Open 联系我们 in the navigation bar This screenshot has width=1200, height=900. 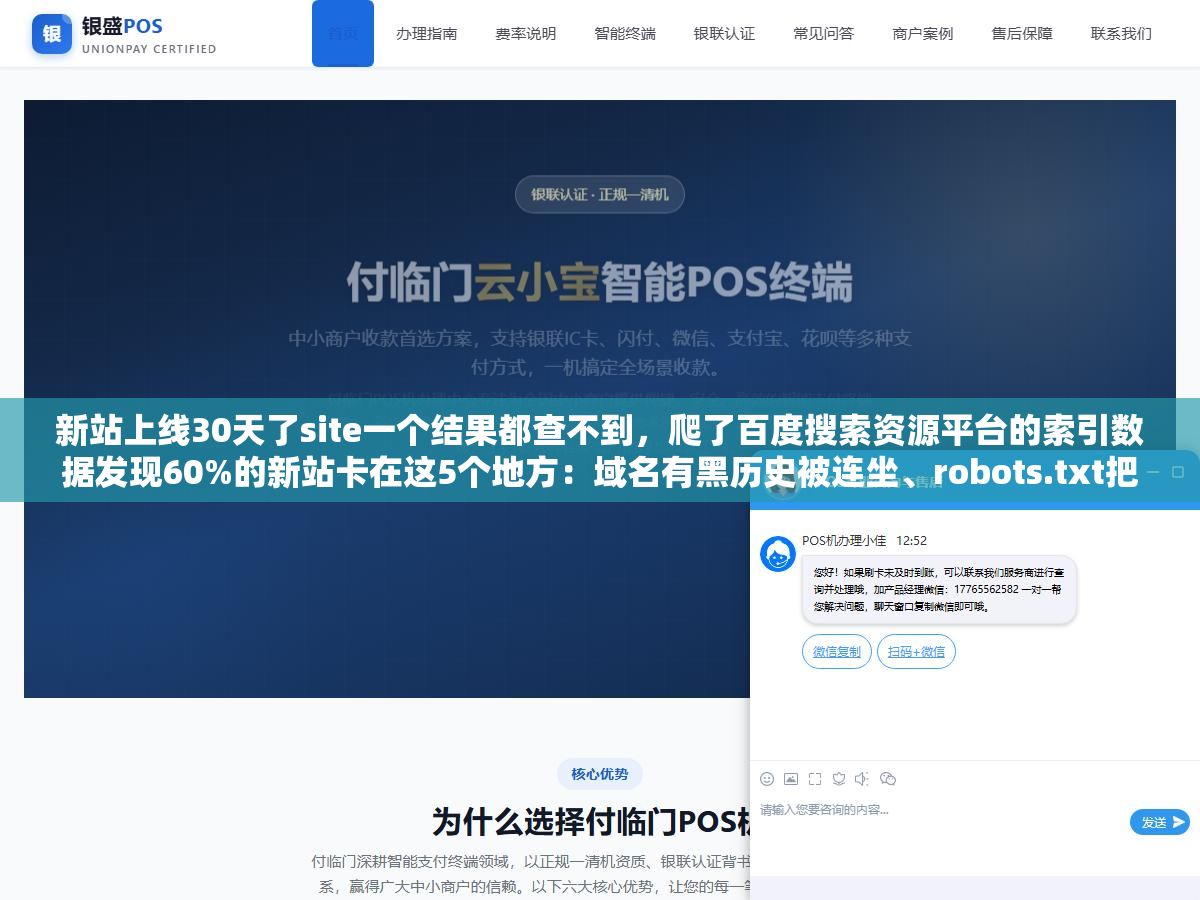pyautogui.click(x=1121, y=33)
